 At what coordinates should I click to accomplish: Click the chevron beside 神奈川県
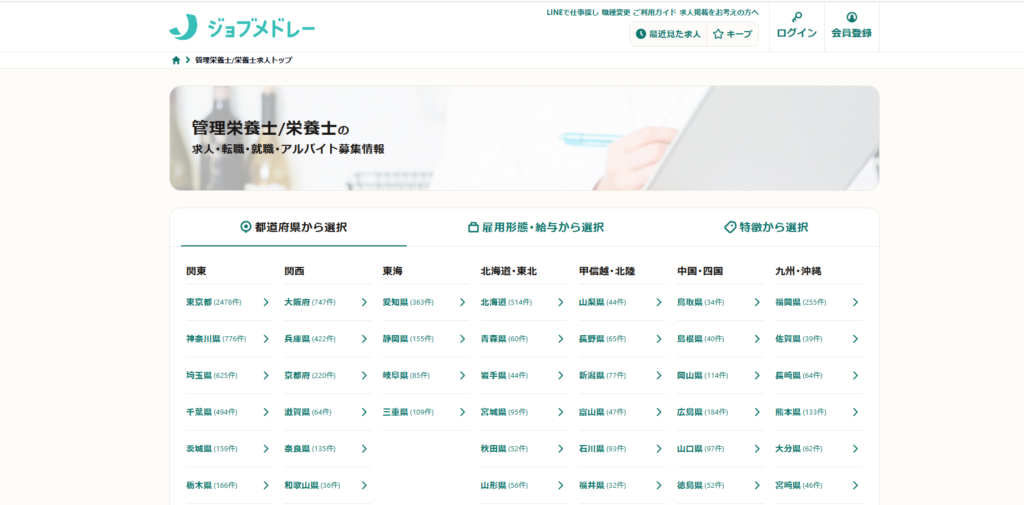pos(266,338)
